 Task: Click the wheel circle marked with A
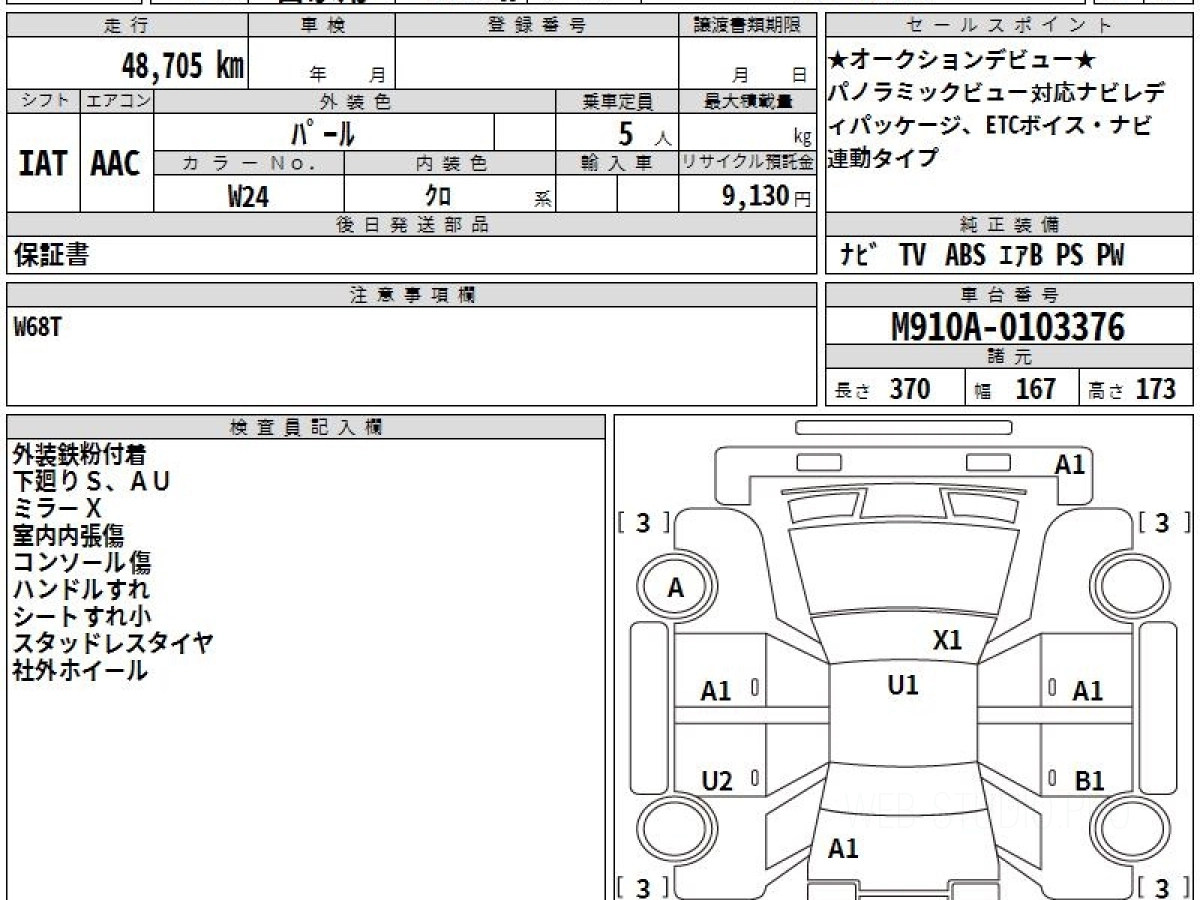point(676,589)
